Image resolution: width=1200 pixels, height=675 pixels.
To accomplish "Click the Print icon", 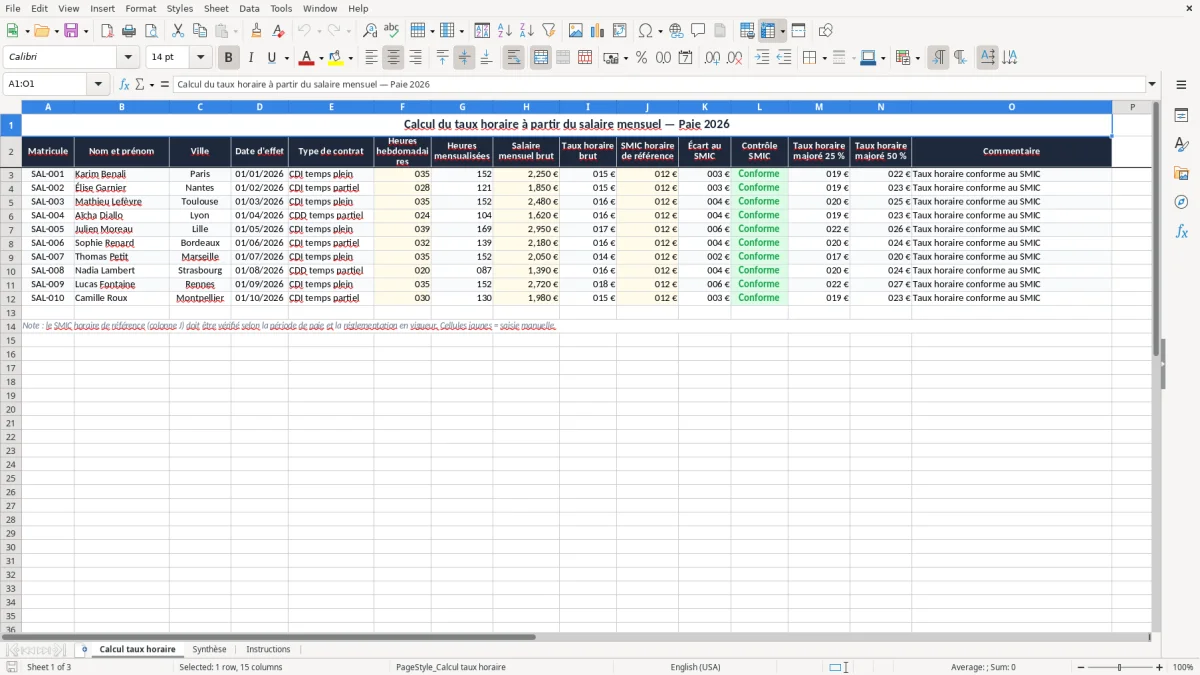I will point(129,31).
